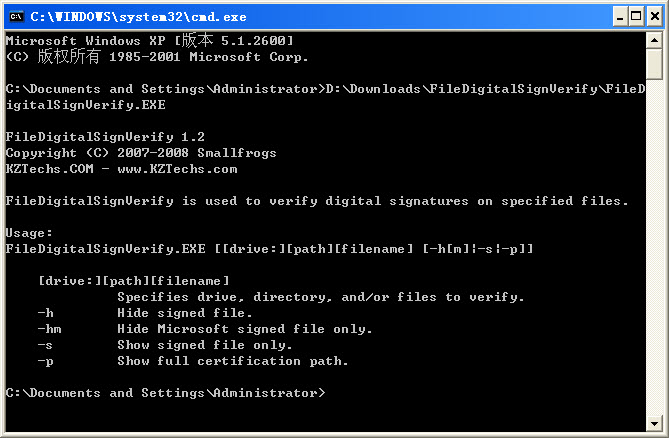Open the cmd.exe system menu icon
Screen dimensions: 669x438
click(15, 15)
